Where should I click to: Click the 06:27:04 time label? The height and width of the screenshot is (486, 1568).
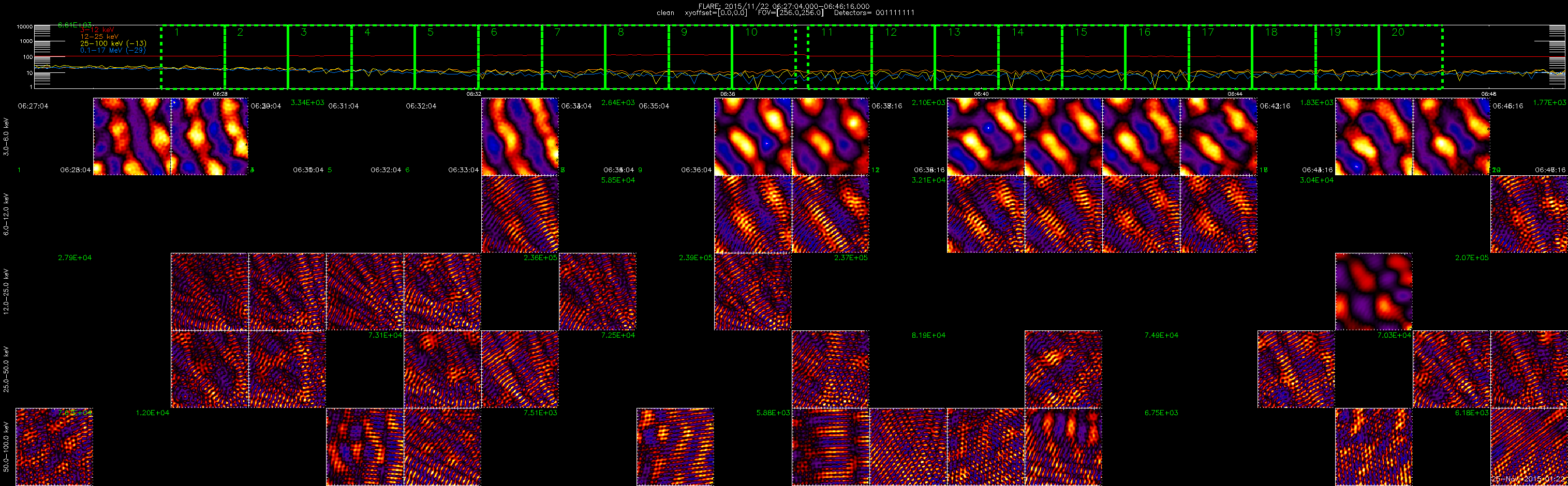tap(33, 106)
